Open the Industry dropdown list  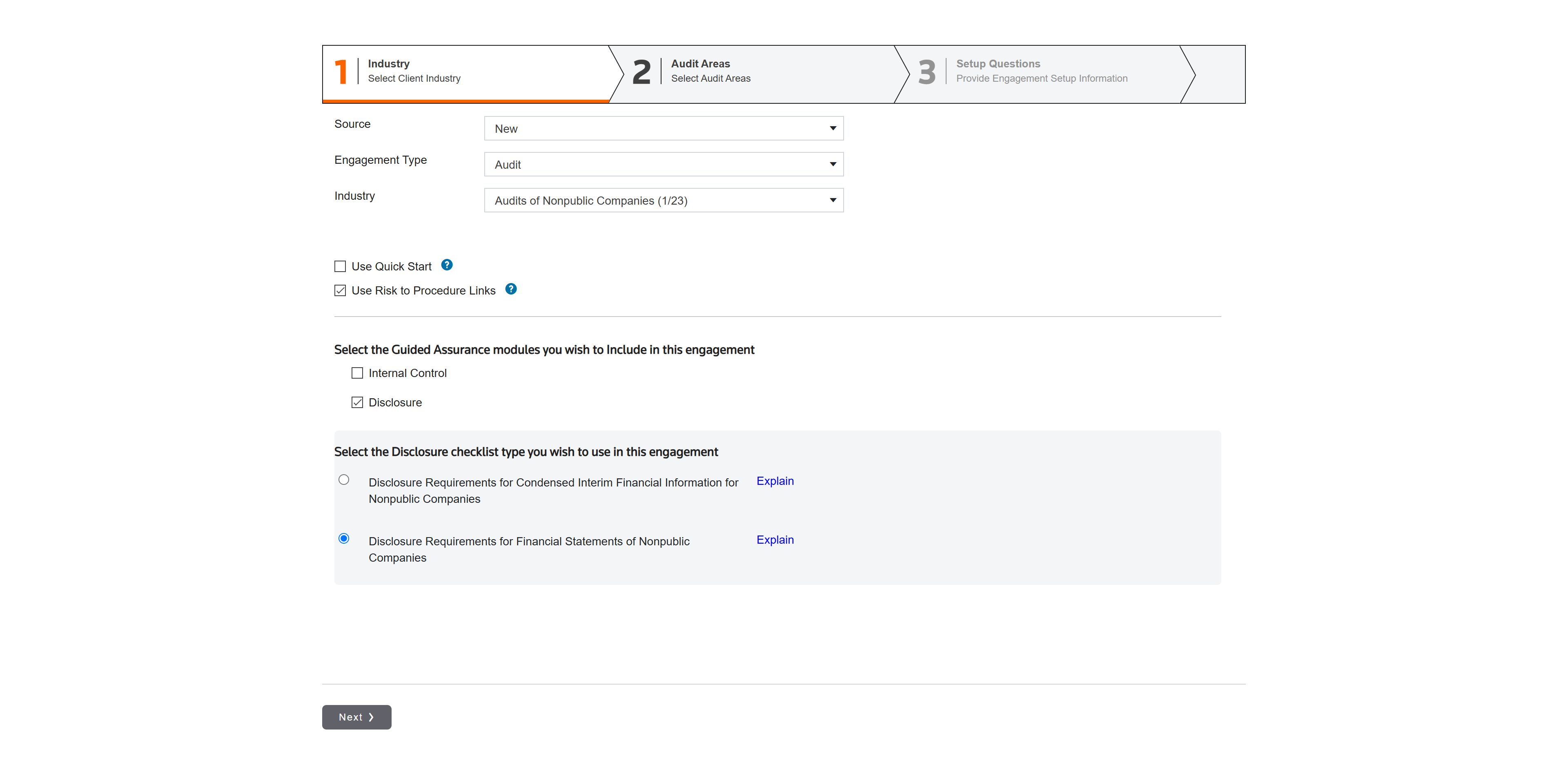coord(664,200)
